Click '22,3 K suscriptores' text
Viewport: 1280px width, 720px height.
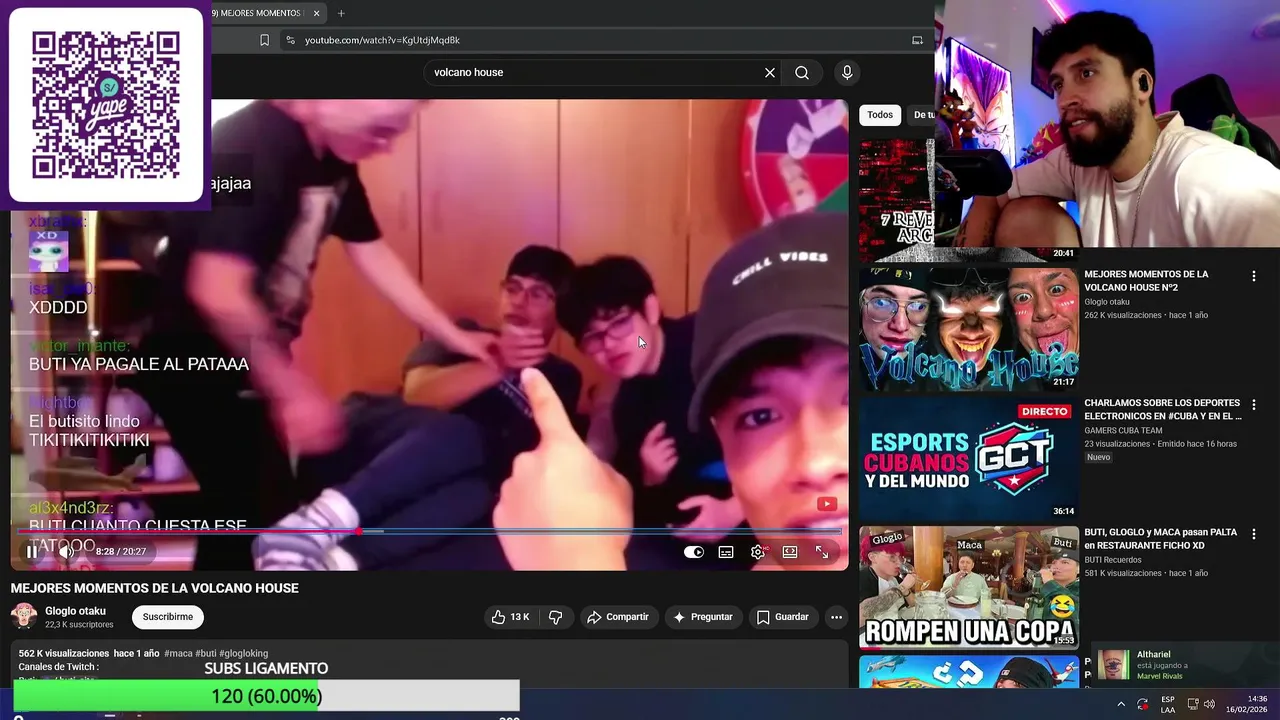click(x=79, y=625)
